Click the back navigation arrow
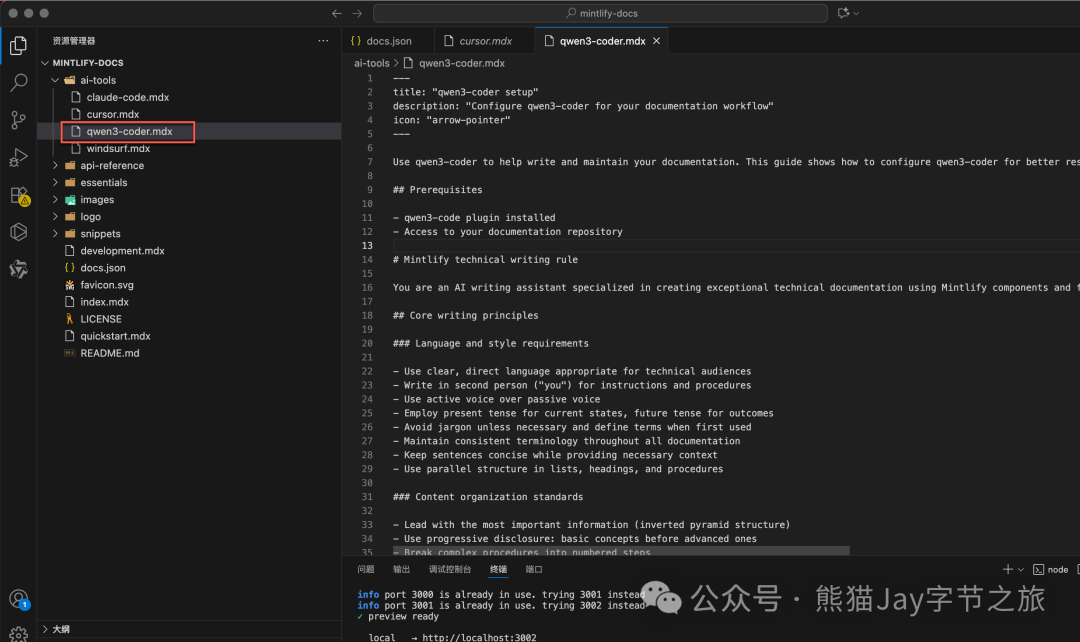This screenshot has height=642, width=1080. [337, 13]
